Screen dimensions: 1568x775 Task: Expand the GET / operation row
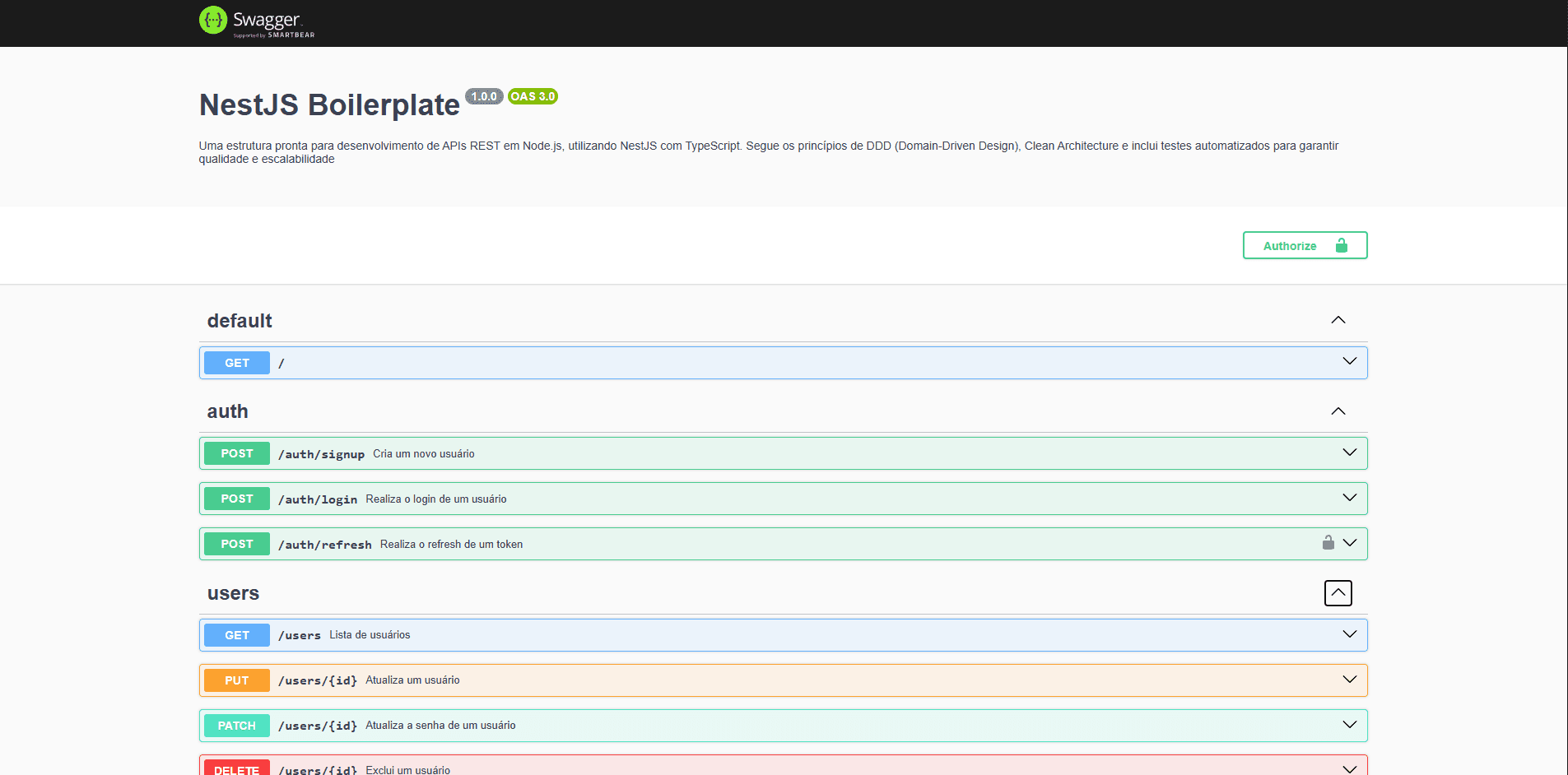[1348, 361]
